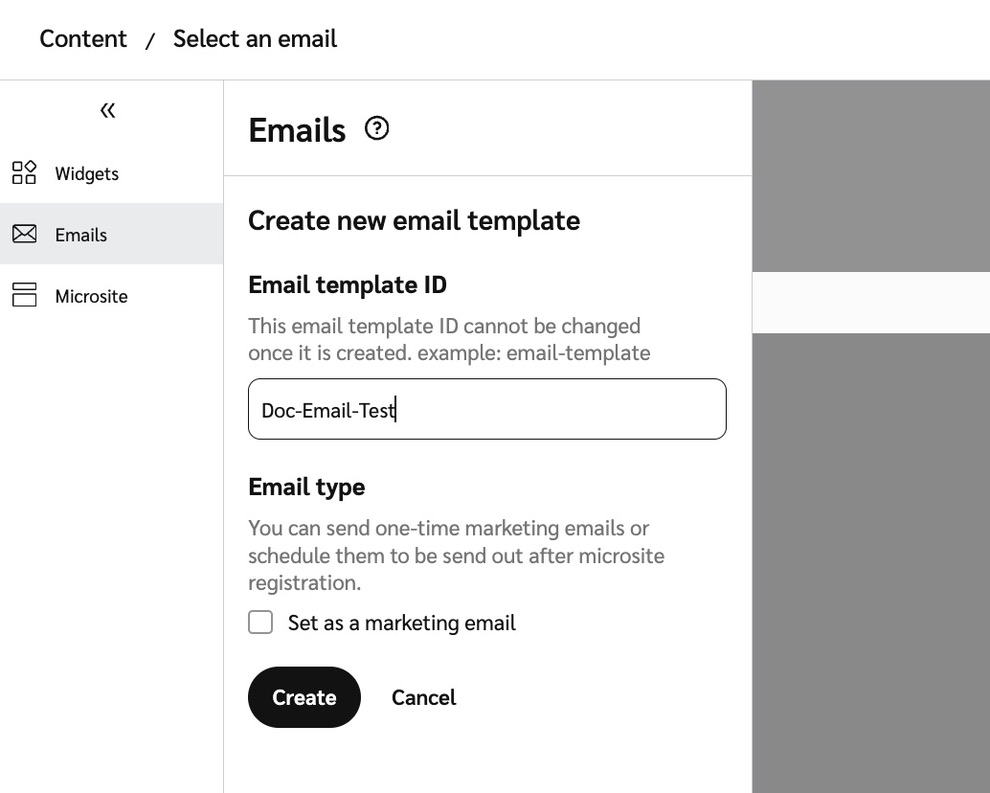Click the Widgets grid icon in sidebar
This screenshot has width=990, height=793.
click(x=24, y=173)
